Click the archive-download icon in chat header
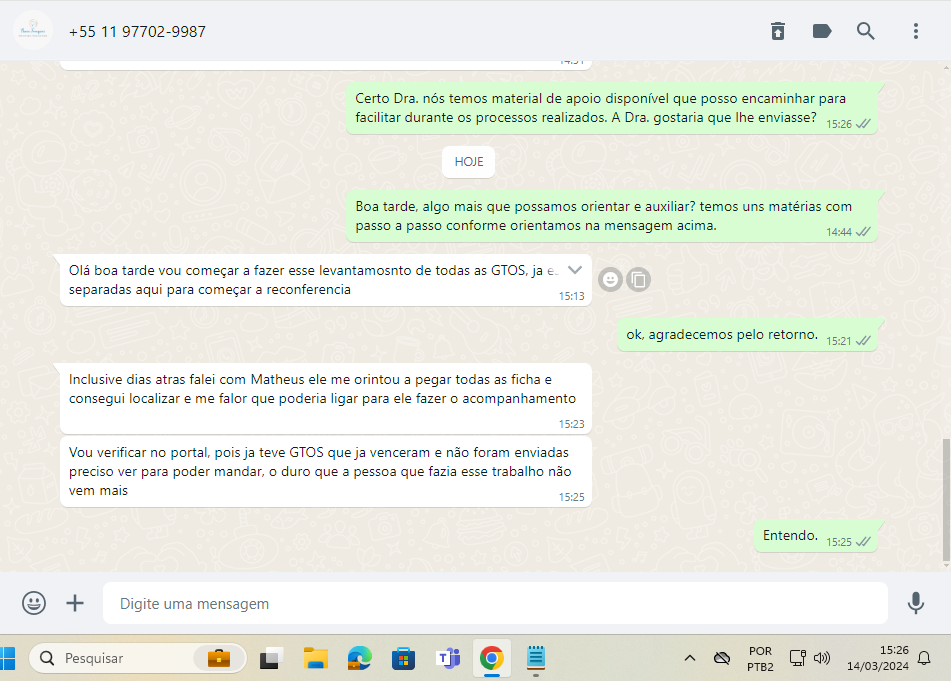This screenshot has width=951, height=681. (x=778, y=31)
